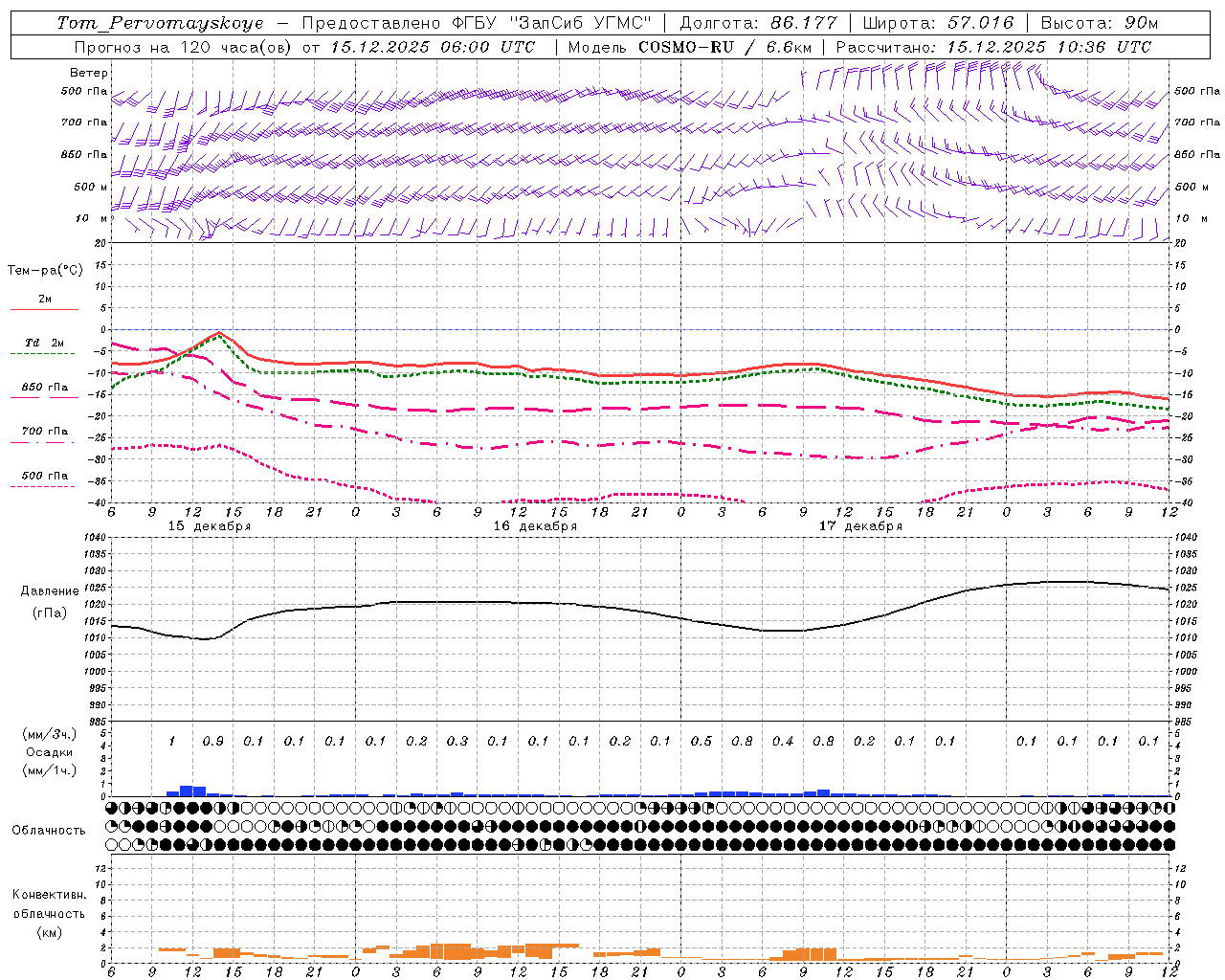
Task: Click the Осадки precipitation label
Action: coord(48,752)
